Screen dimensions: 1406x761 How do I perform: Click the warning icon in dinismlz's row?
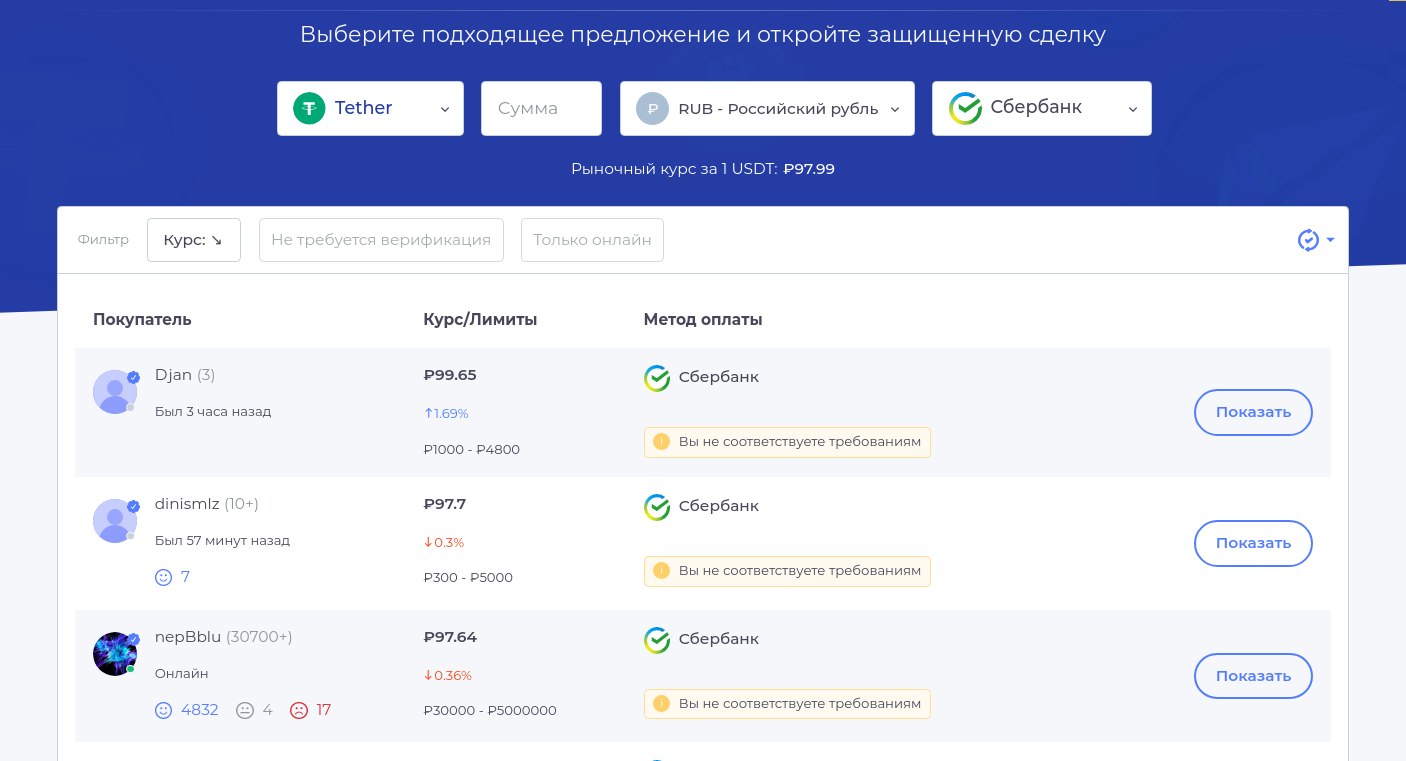click(x=661, y=571)
